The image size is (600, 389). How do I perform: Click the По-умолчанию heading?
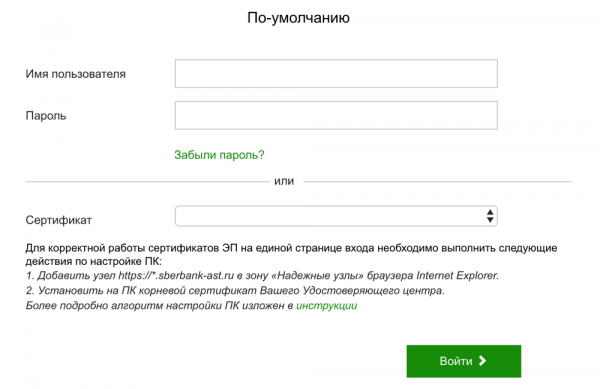[x=298, y=18]
